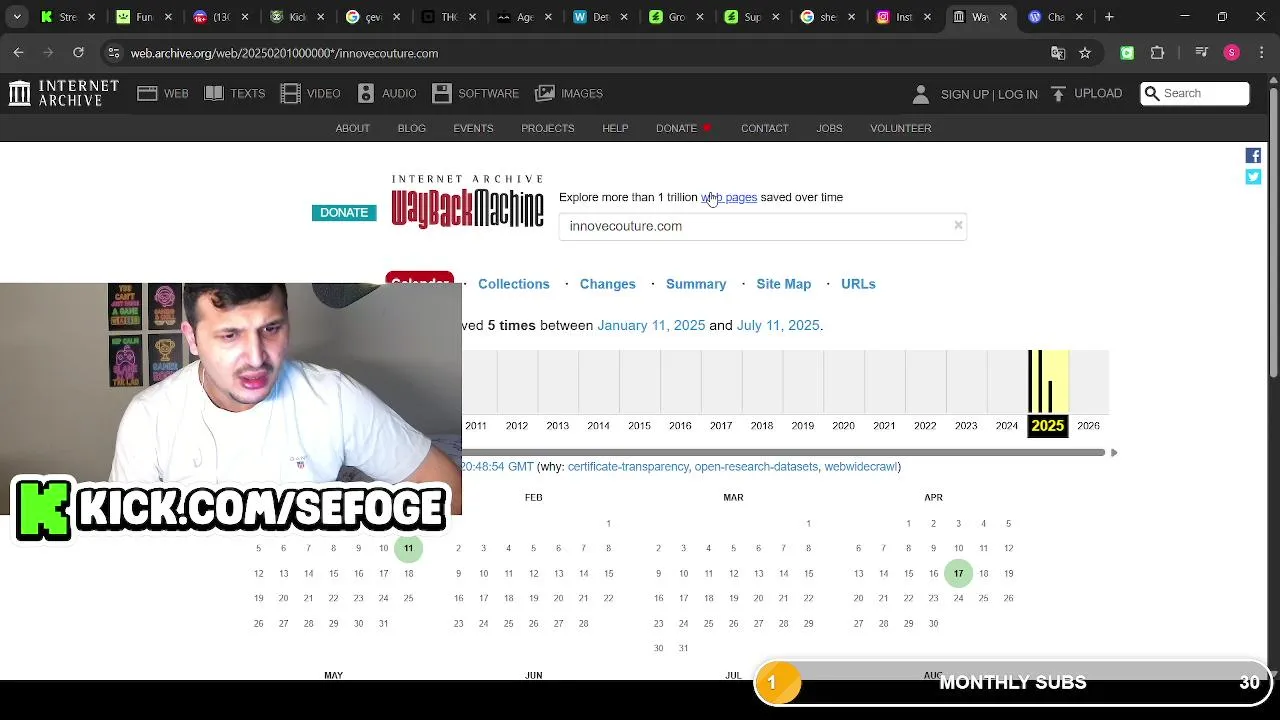The width and height of the screenshot is (1280, 720).
Task: Open the DONATE nav link with heart
Action: click(x=683, y=128)
